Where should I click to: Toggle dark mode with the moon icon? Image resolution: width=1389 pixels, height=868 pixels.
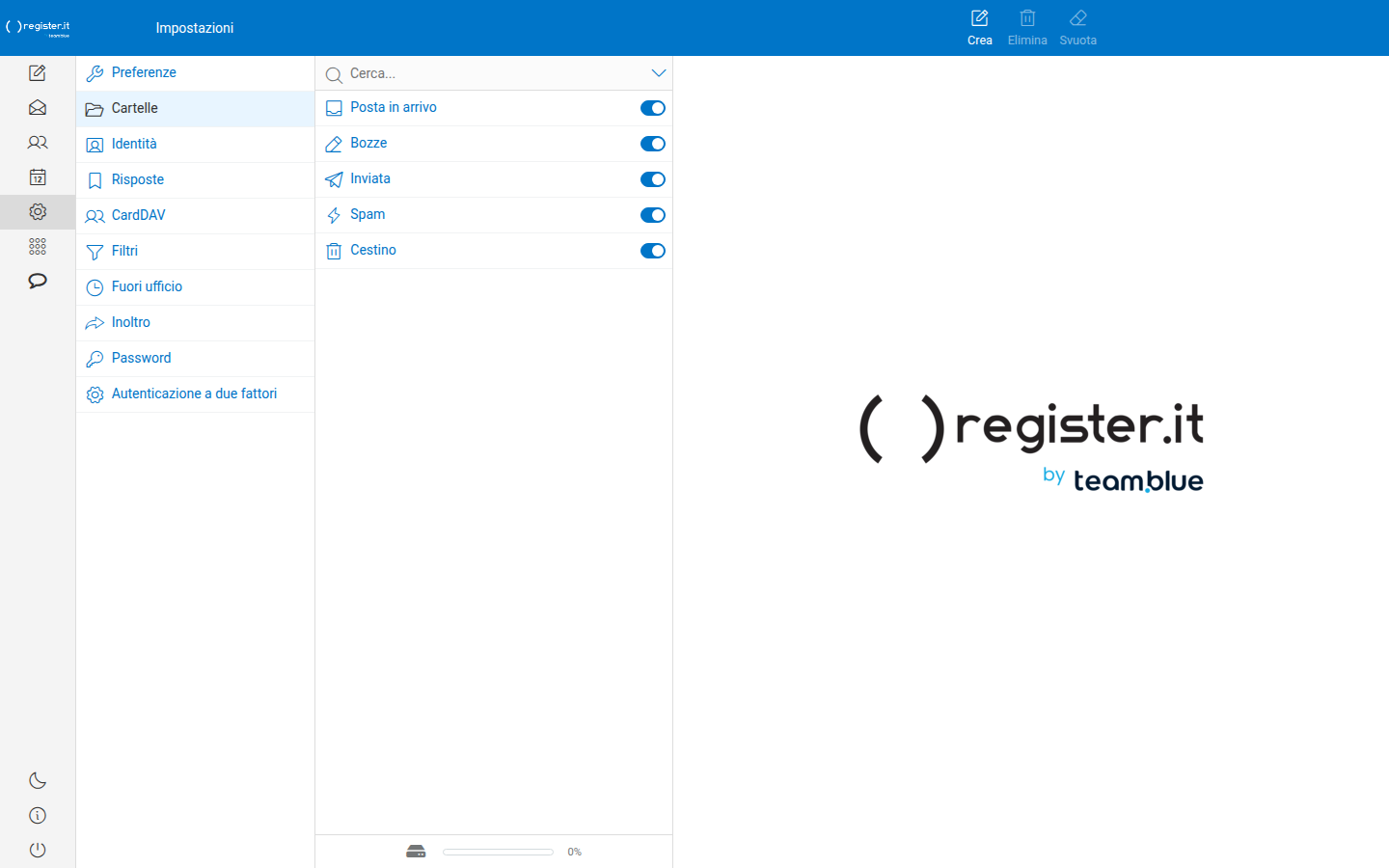[38, 781]
